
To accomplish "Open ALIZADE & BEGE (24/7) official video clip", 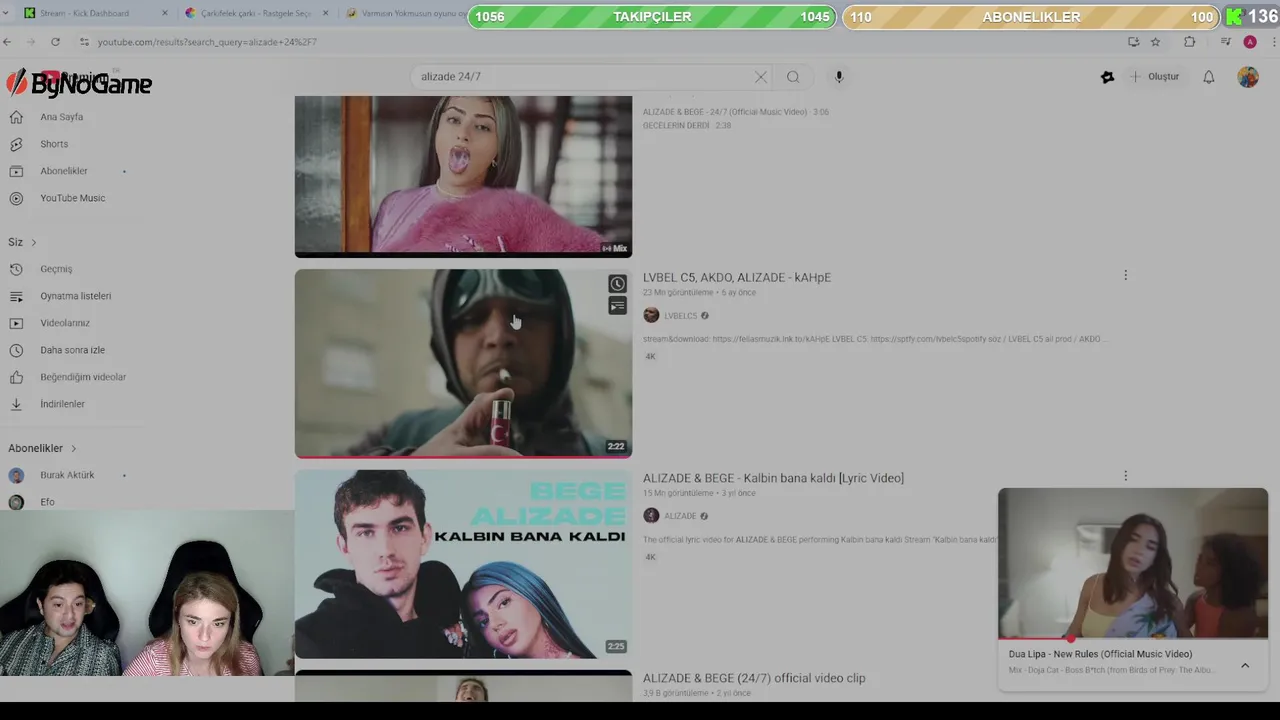I will click(x=754, y=678).
